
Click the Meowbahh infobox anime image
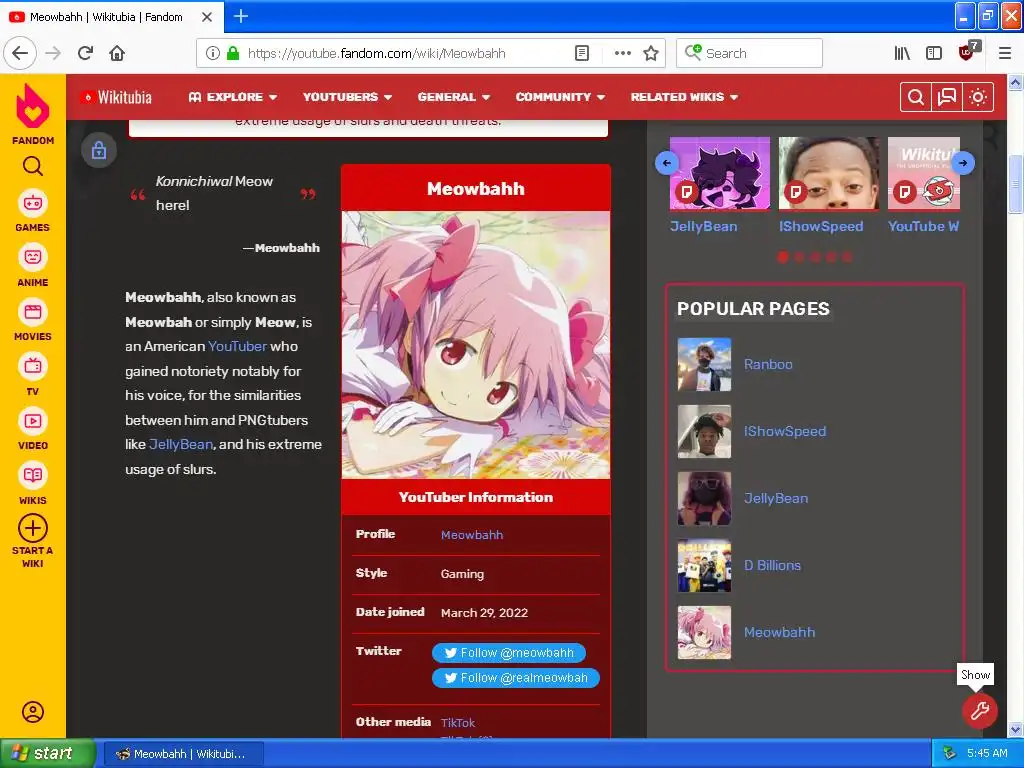[x=476, y=345]
